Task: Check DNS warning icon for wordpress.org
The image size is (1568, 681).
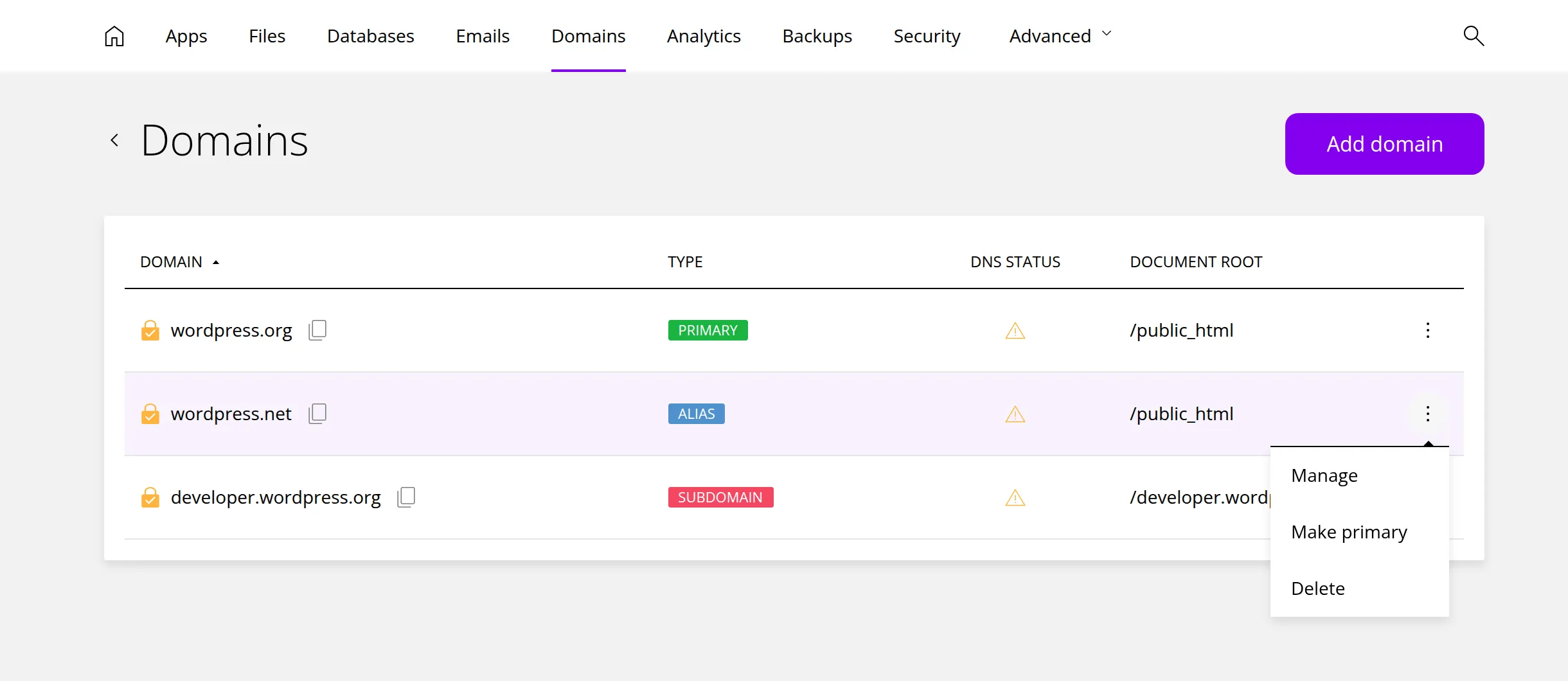Action: pyautogui.click(x=1015, y=331)
